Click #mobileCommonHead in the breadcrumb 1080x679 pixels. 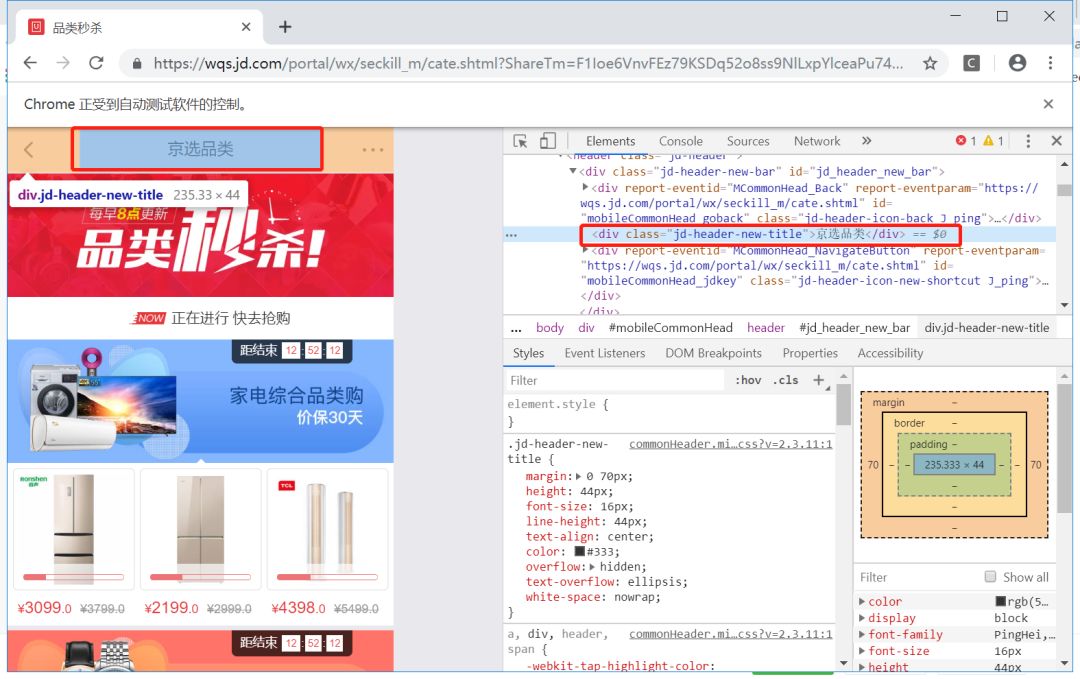point(670,328)
